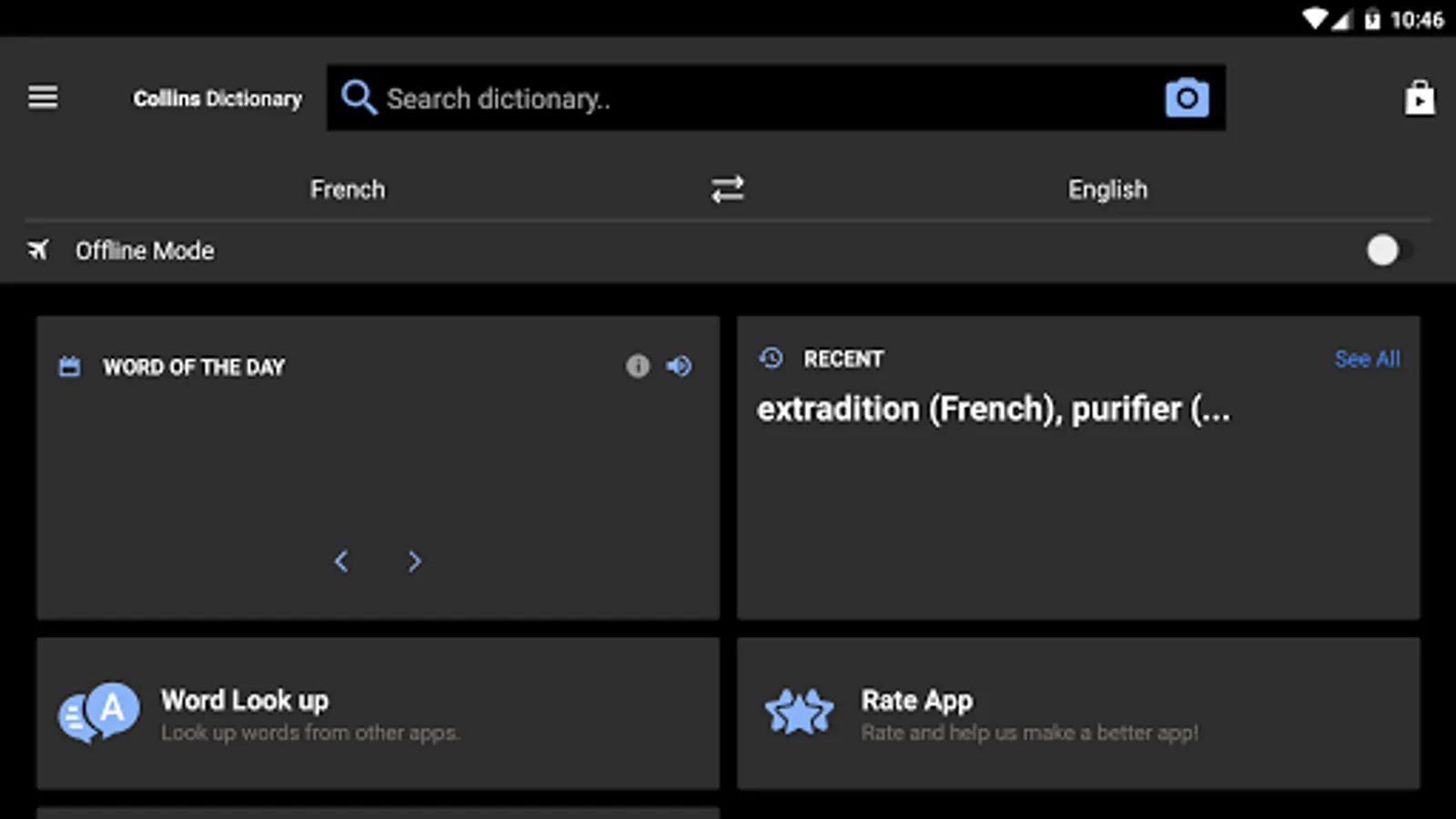The image size is (1456, 819).
Task: Click See All recent searches
Action: [x=1367, y=359]
